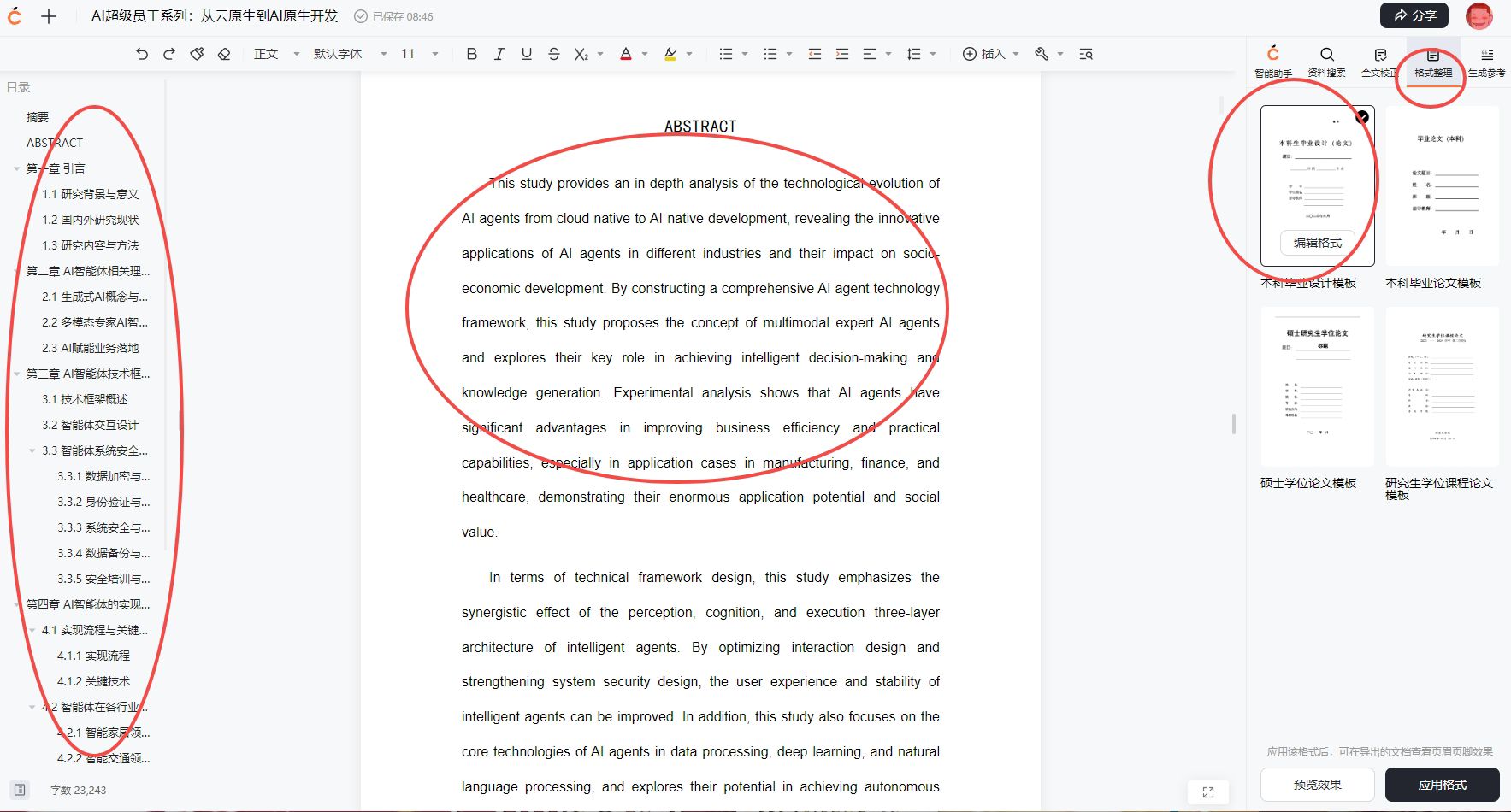Select the format painter brush icon

click(x=197, y=54)
